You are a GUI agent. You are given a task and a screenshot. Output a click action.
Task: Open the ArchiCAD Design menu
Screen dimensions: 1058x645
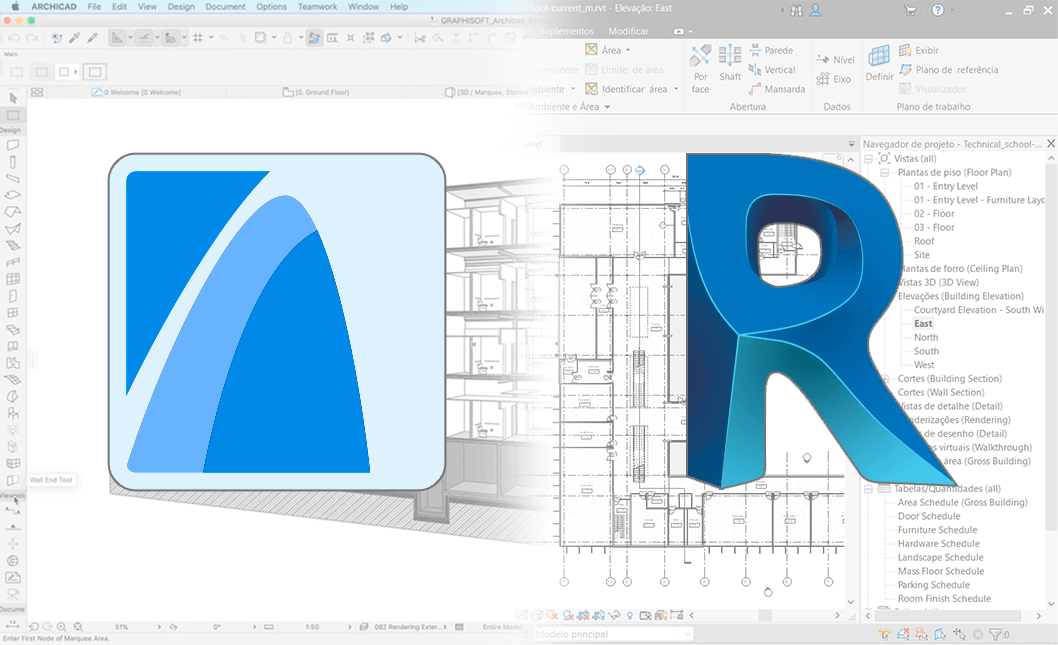point(181,7)
